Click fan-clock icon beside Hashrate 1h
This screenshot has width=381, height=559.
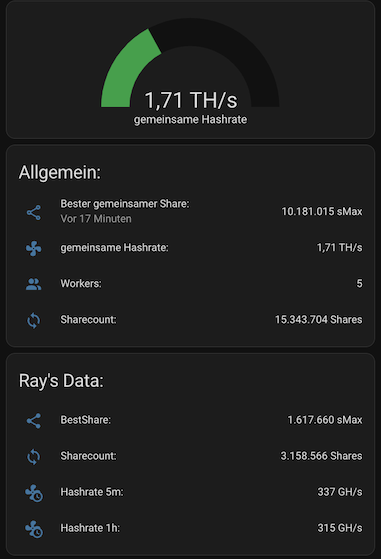tap(34, 529)
